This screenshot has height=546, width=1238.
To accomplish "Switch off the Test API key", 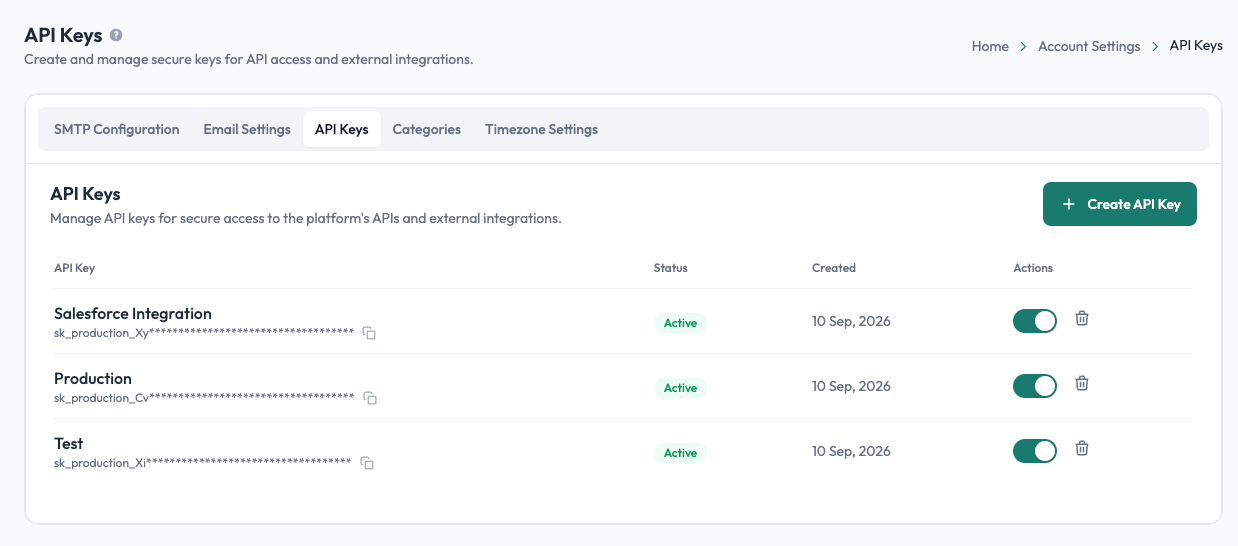I will tap(1035, 451).
